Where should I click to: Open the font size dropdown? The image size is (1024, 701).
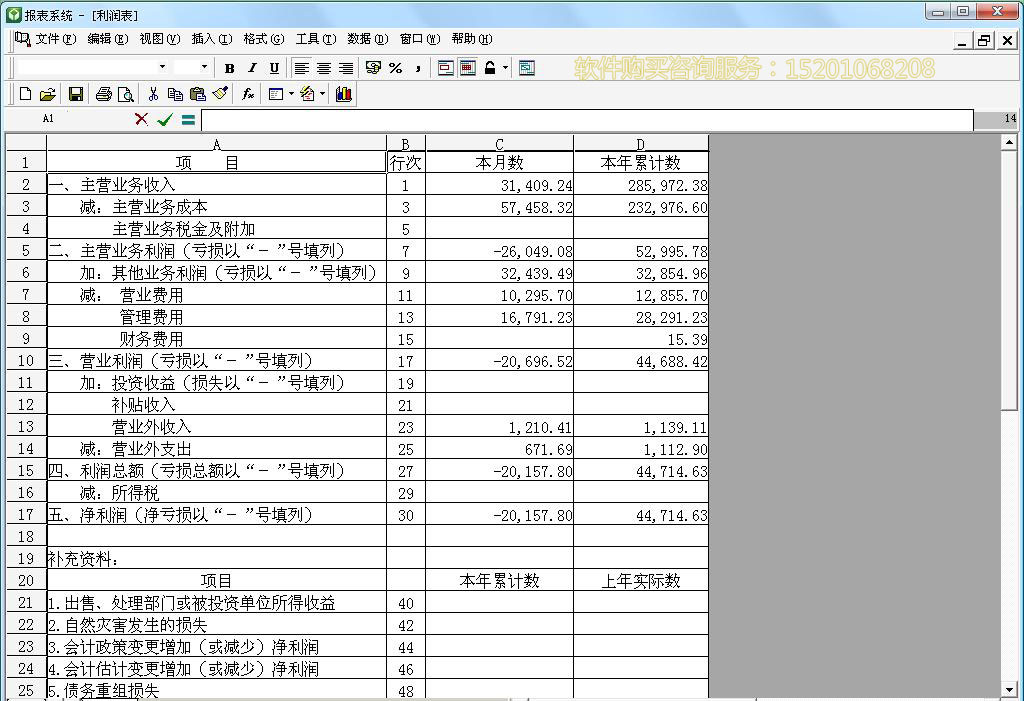[202, 68]
